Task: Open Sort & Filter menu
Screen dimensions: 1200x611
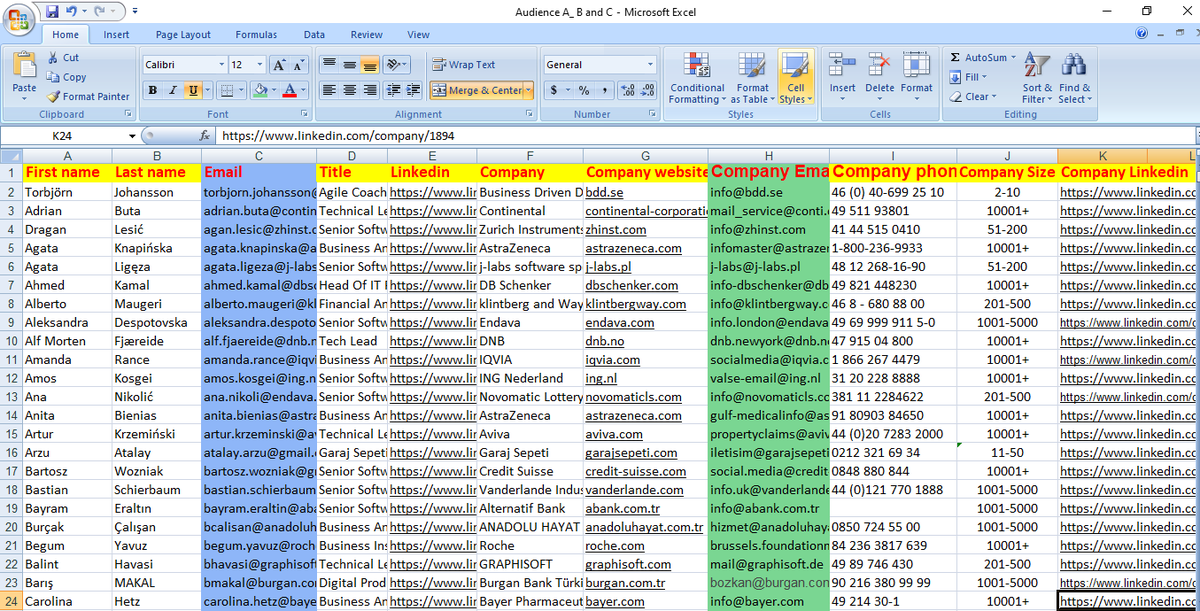Action: coord(1037,78)
